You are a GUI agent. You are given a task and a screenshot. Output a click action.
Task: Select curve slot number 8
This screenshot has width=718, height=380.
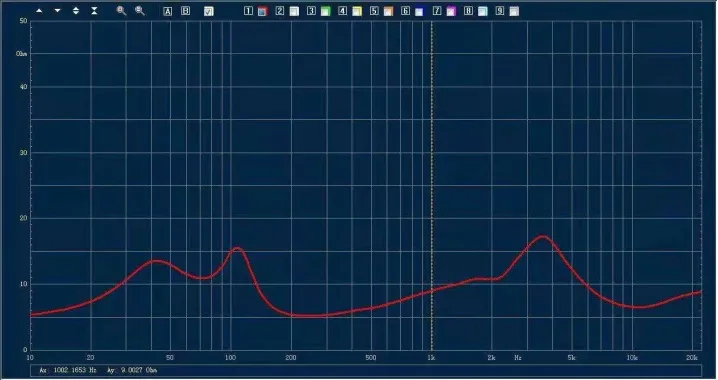468,11
